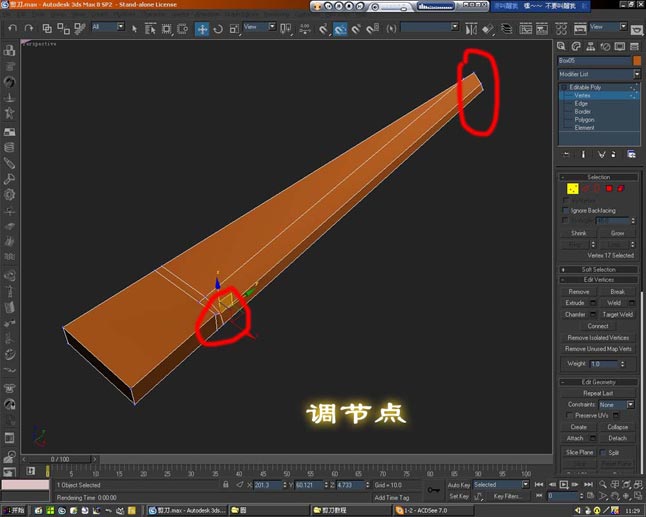Select Edge sub-object selection icon

tap(585, 189)
